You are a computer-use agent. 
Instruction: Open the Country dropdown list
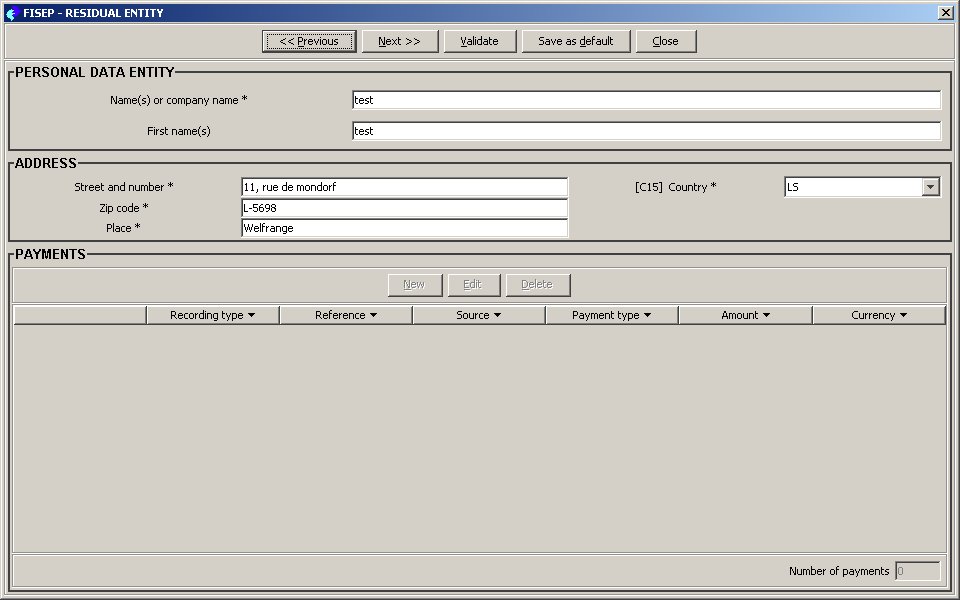point(930,187)
